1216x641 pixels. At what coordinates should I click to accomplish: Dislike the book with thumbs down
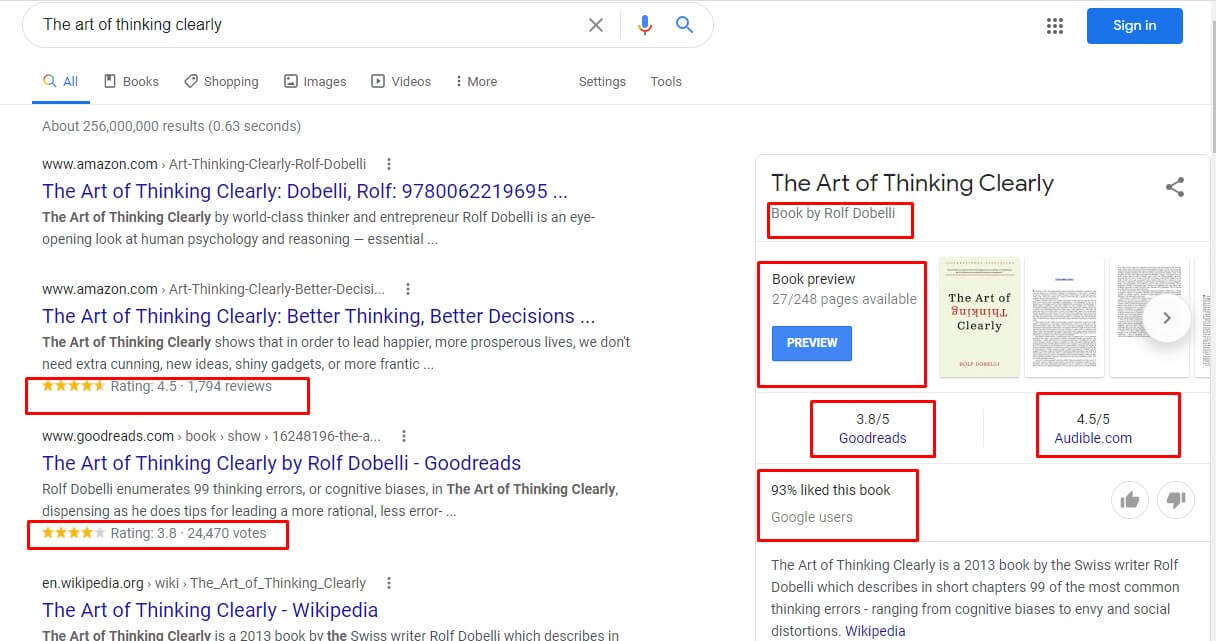1176,500
